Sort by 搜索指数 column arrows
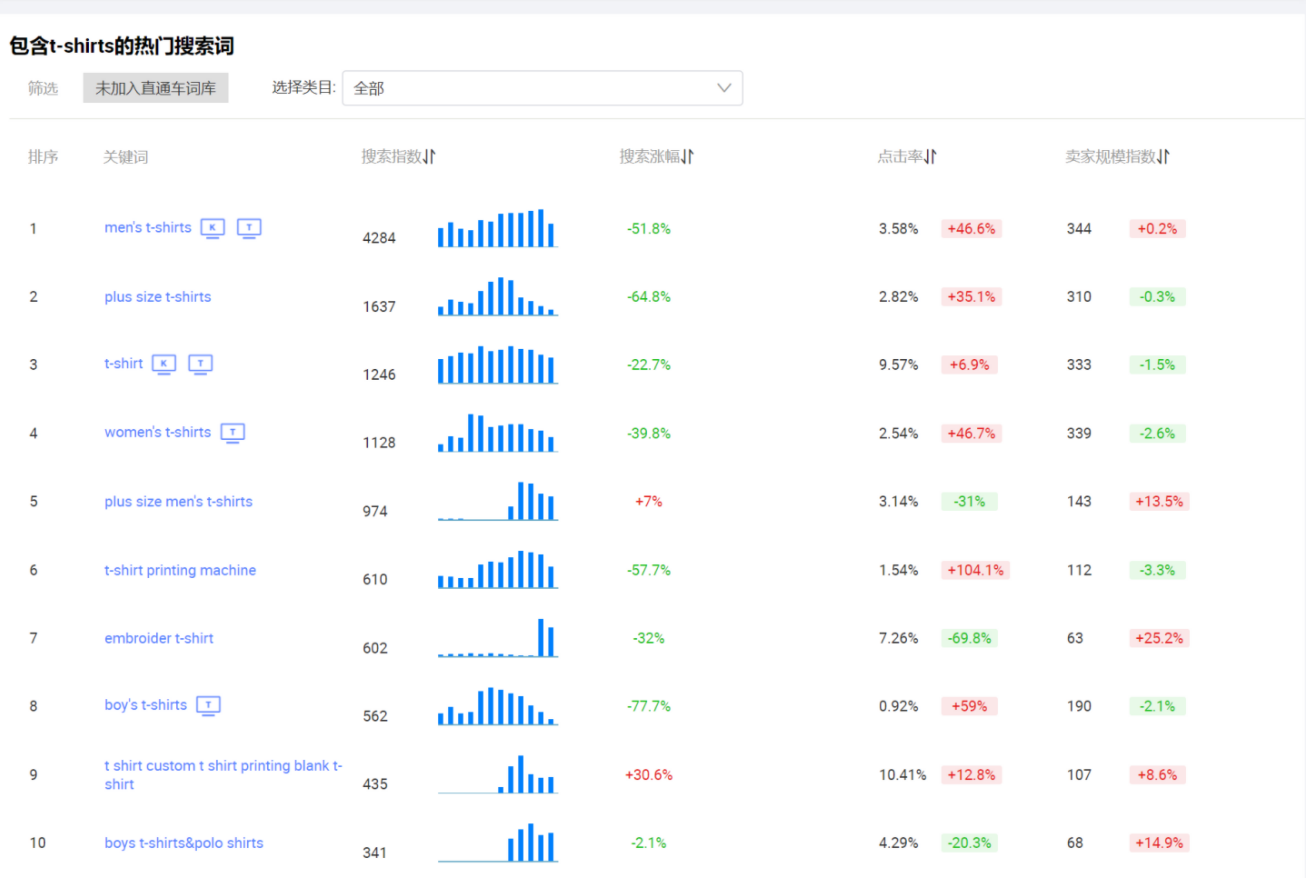Image resolution: width=1306 pixels, height=883 pixels. 430,157
